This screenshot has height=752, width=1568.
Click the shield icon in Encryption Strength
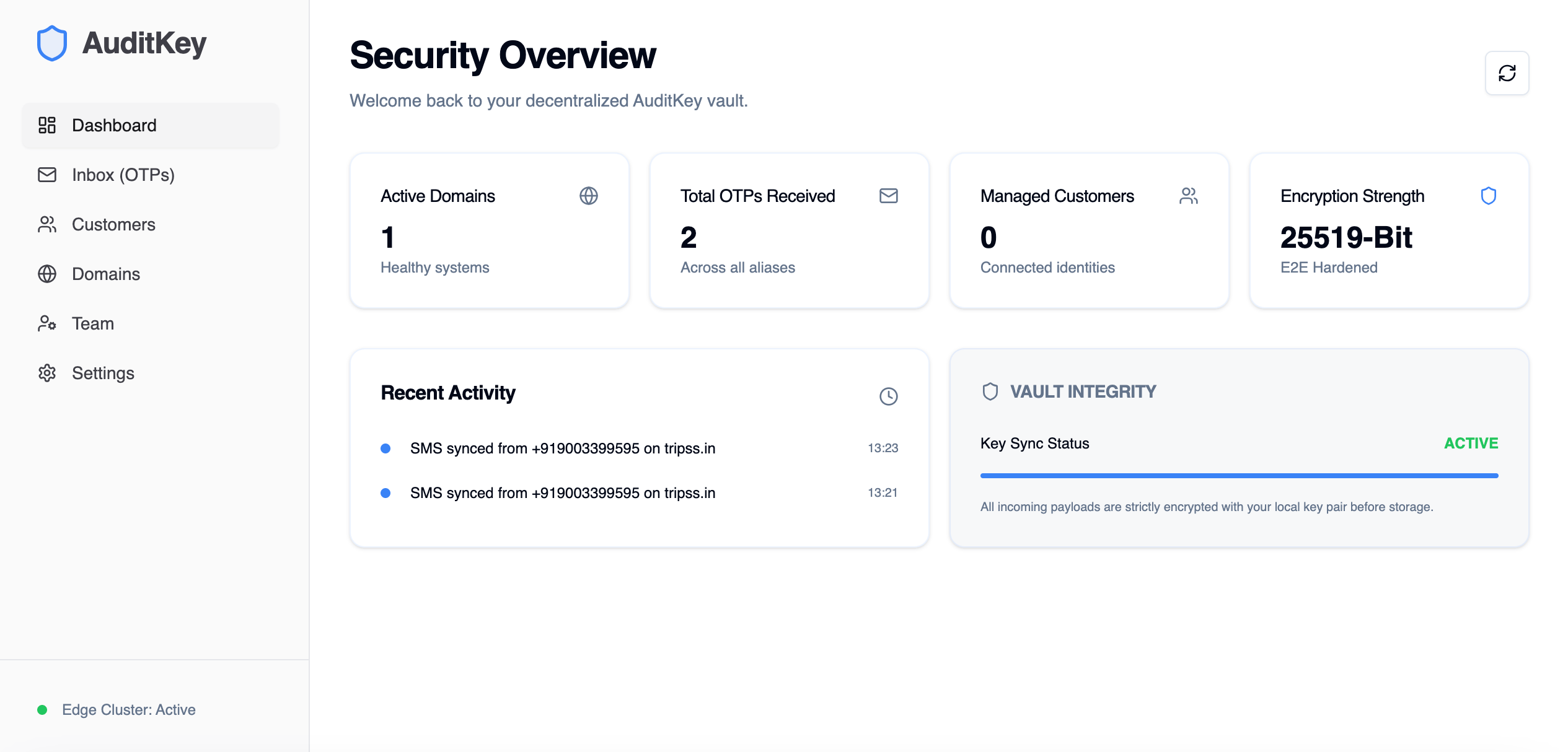(x=1488, y=196)
